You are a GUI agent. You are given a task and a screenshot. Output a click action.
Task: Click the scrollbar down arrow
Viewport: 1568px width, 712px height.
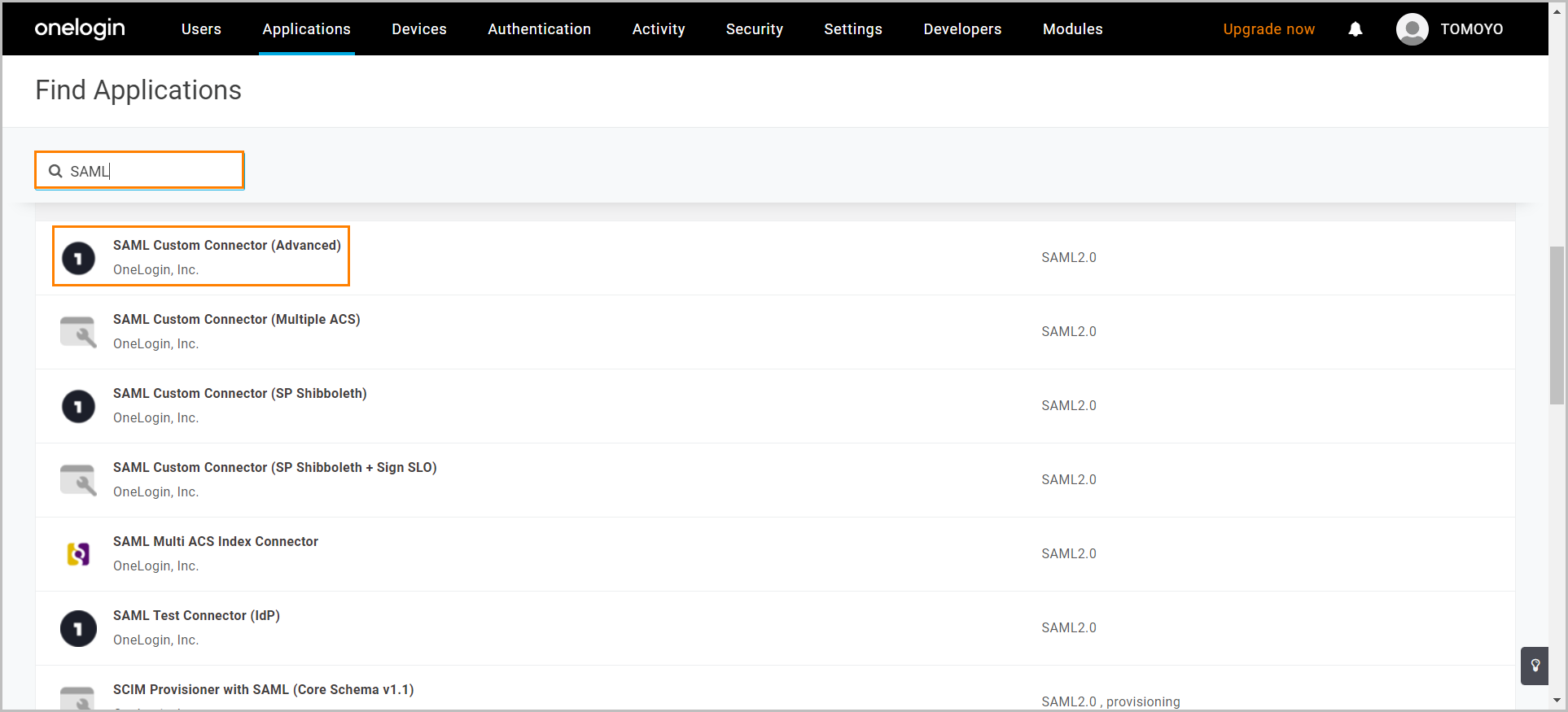click(1557, 701)
